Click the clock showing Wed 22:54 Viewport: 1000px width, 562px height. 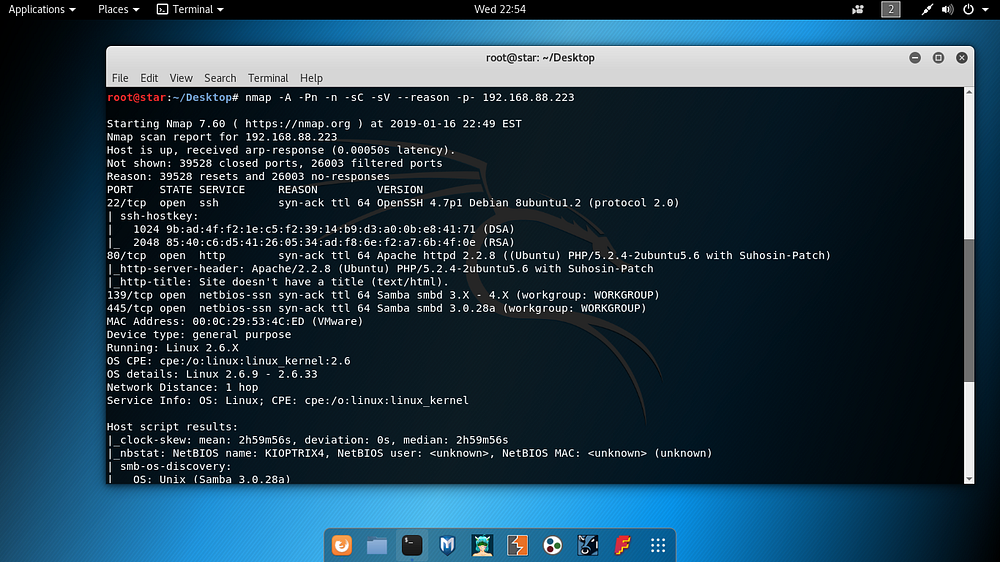(500, 9)
